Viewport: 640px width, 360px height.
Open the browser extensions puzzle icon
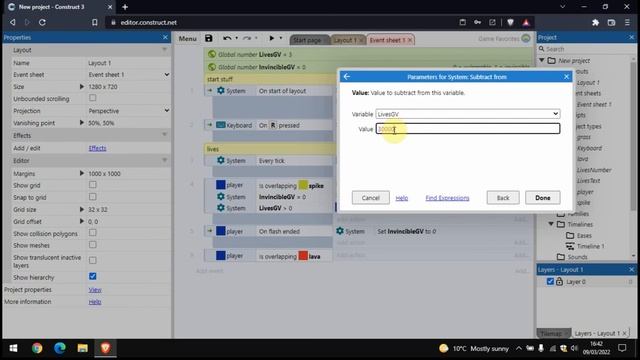pyautogui.click(x=596, y=22)
